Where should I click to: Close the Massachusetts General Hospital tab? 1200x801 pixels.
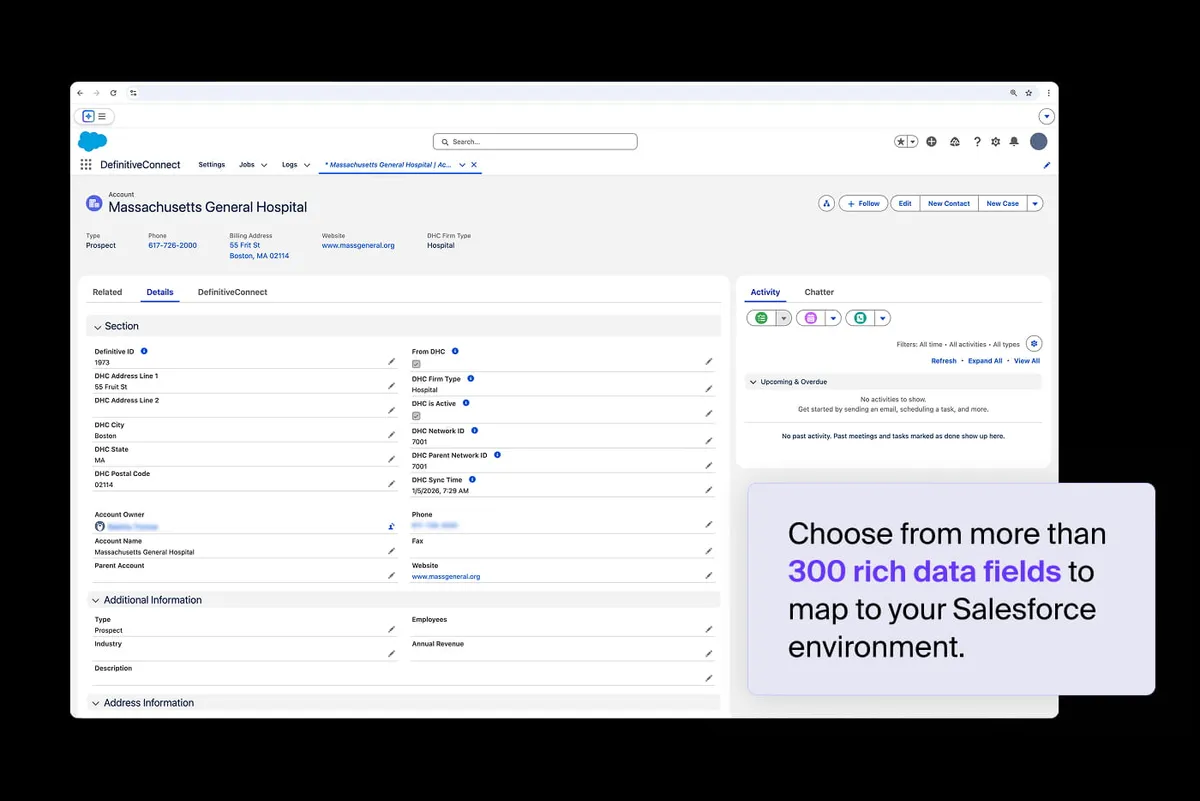coord(474,165)
